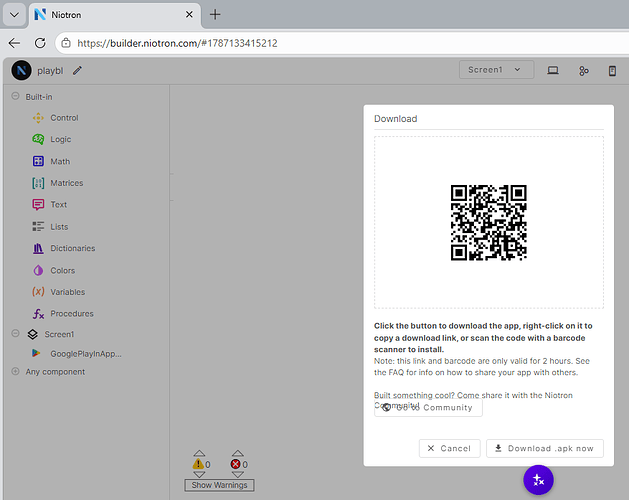Viewport: 629px width, 500px height.
Task: View site information lock icon
Action: [x=66, y=43]
